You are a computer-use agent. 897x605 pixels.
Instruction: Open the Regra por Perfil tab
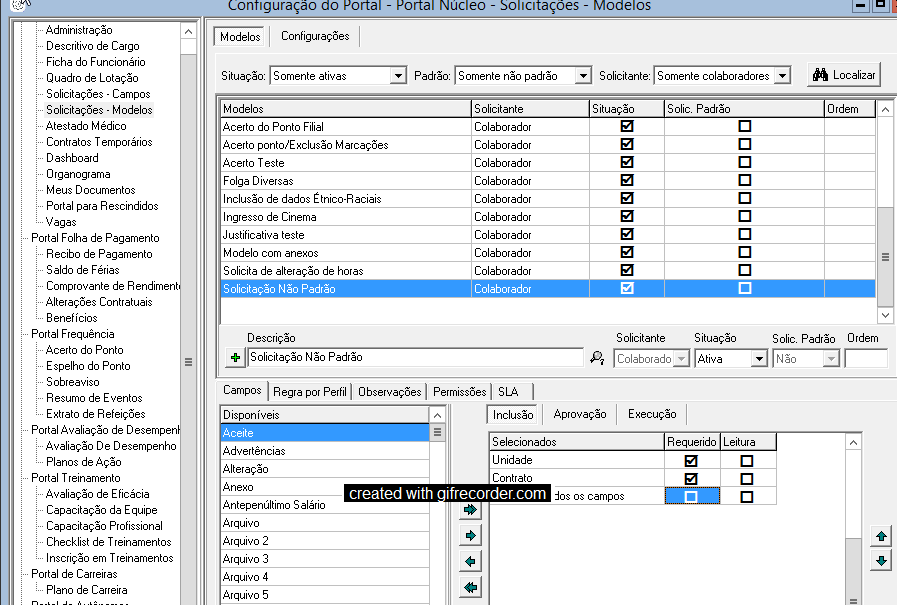pyautogui.click(x=309, y=392)
